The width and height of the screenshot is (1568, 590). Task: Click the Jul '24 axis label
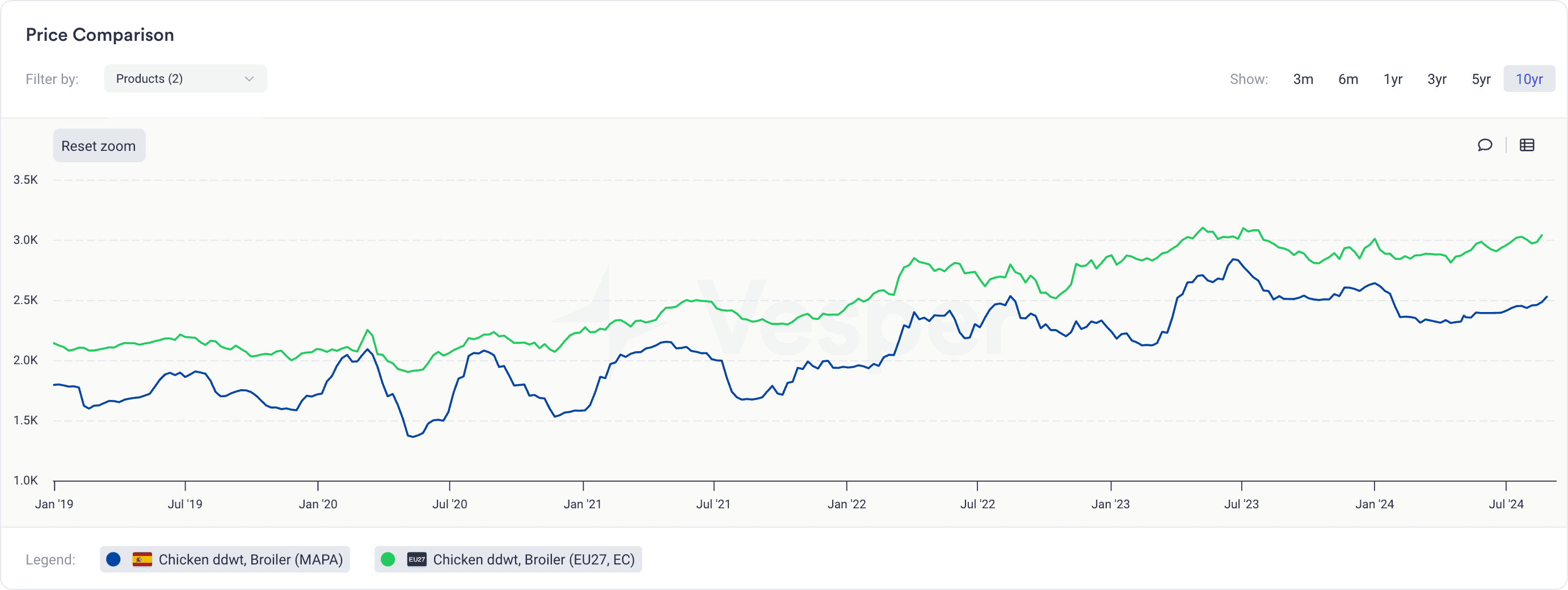[x=1506, y=504]
